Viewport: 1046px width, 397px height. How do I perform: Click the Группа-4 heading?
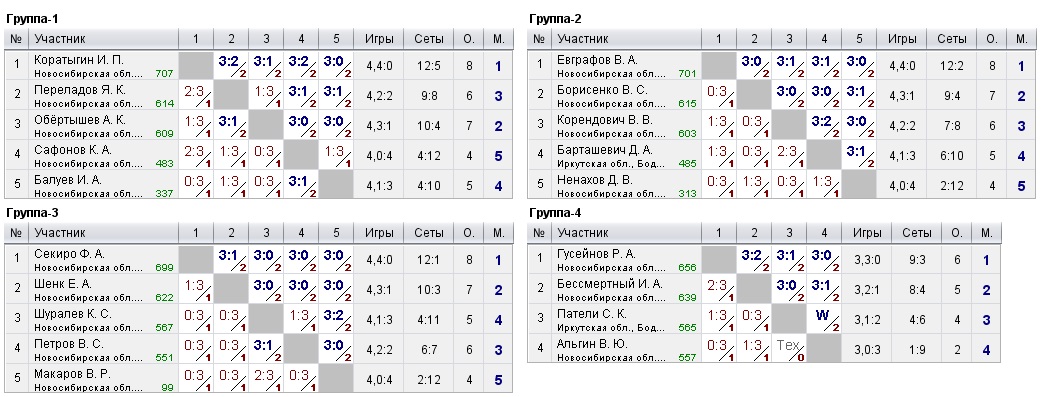551,213
